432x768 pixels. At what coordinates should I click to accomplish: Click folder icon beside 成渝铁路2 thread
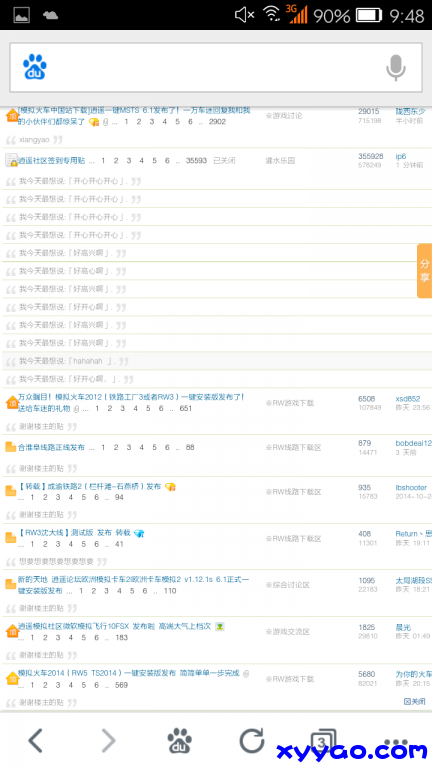pos(10,491)
